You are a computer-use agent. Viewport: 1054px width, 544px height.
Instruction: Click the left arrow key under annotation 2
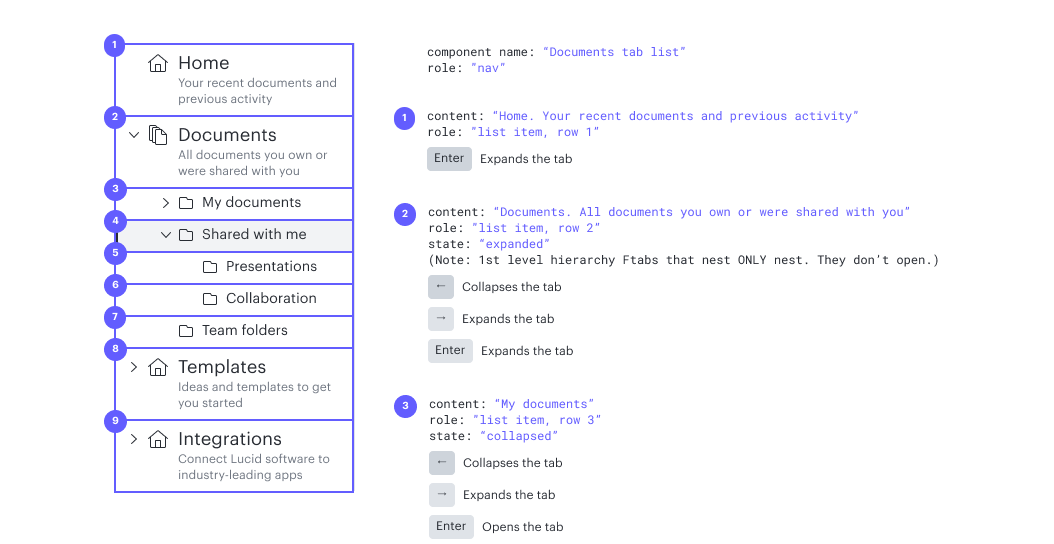pos(441,287)
